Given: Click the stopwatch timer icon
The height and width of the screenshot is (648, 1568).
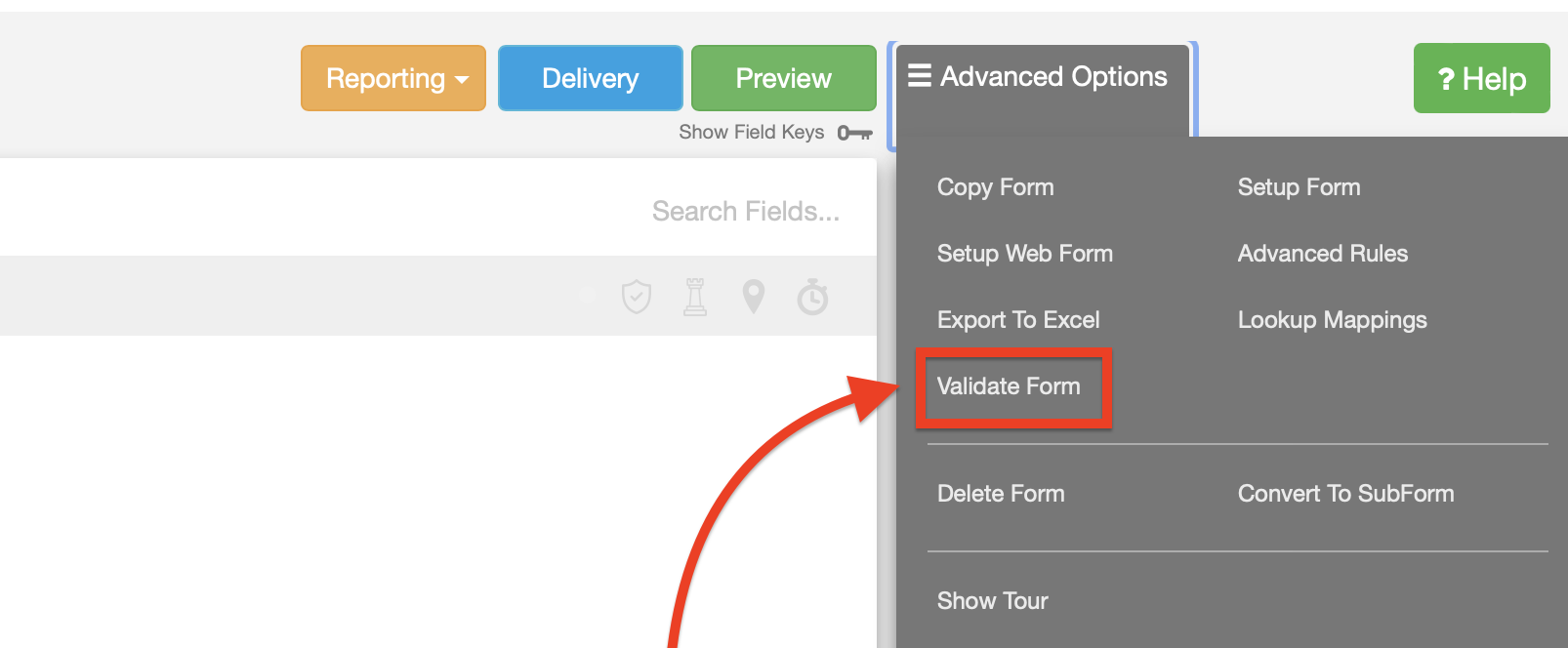Looking at the screenshot, I should [812, 297].
